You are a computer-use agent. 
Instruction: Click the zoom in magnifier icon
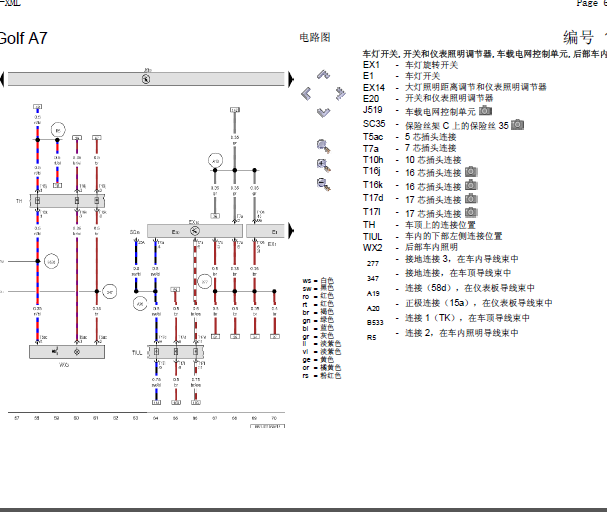[323, 165]
